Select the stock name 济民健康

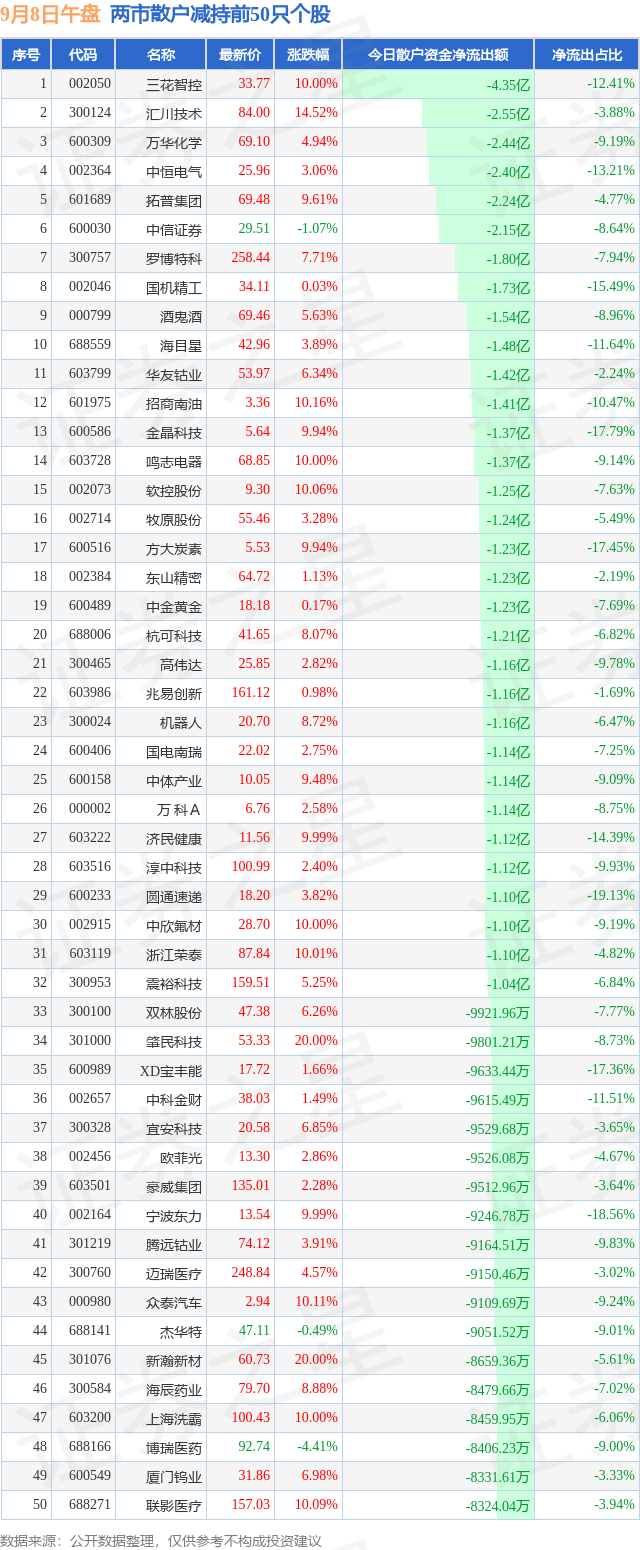[x=174, y=838]
